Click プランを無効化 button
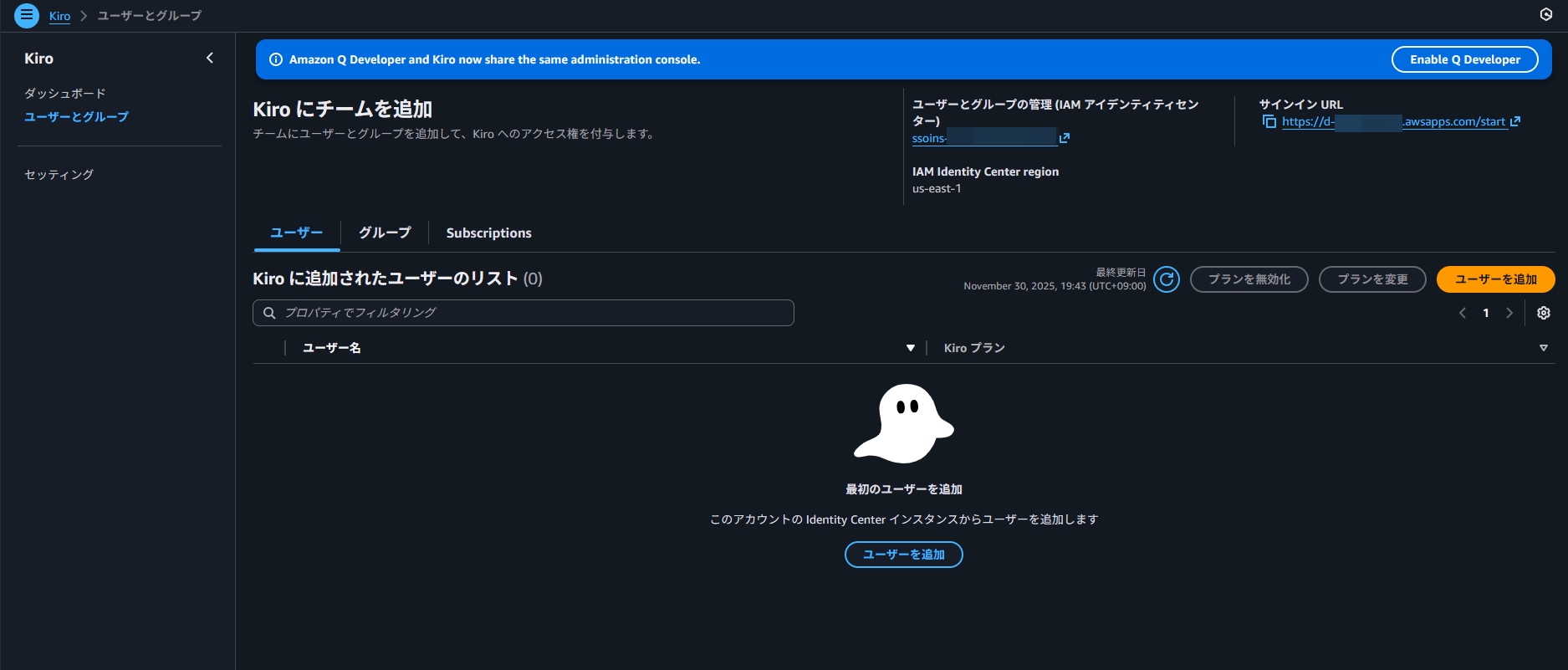1568x670 pixels. pyautogui.click(x=1249, y=279)
